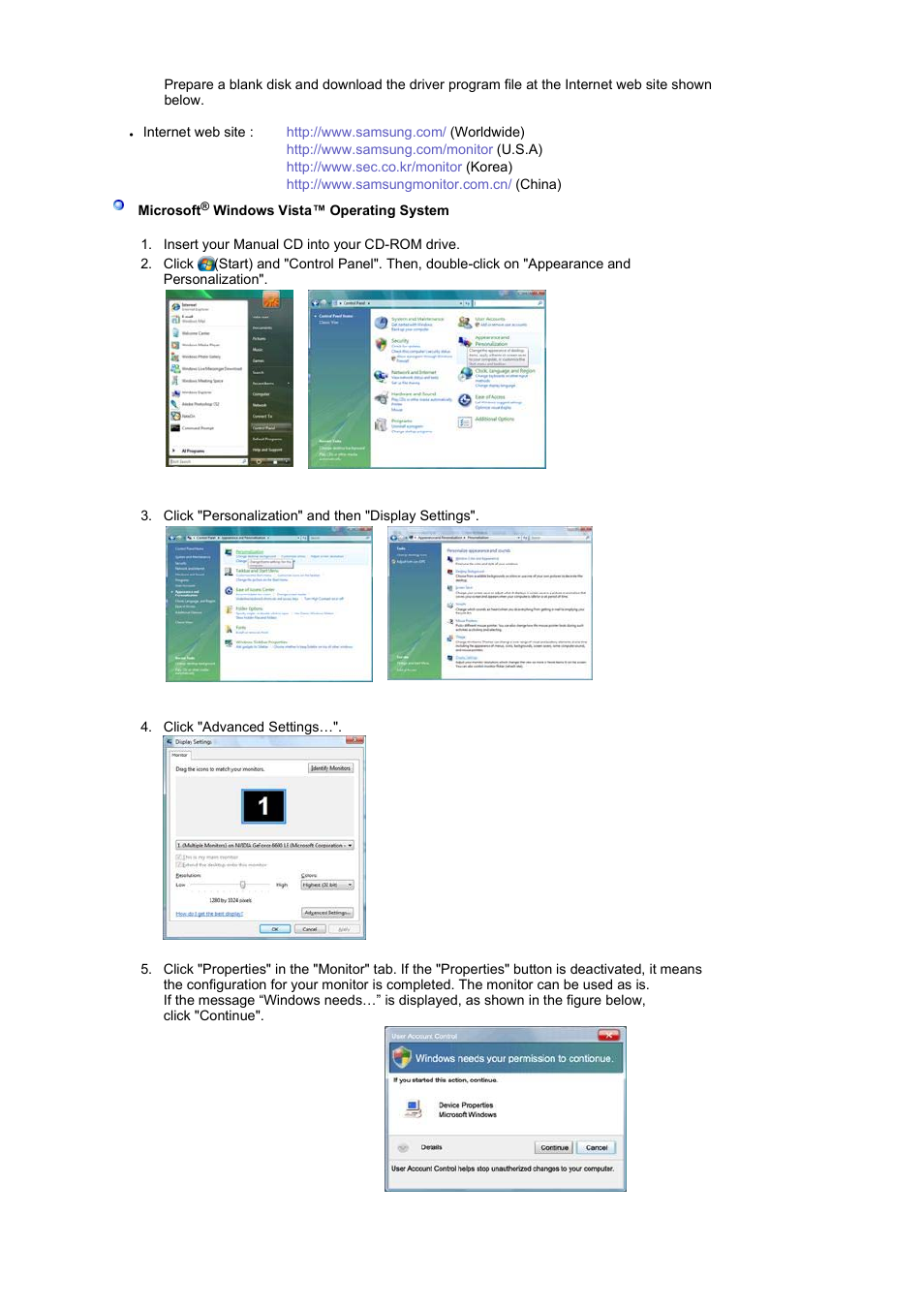The width and height of the screenshot is (924, 1309).
Task: Click the System and Maintenance icon
Action: (381, 323)
